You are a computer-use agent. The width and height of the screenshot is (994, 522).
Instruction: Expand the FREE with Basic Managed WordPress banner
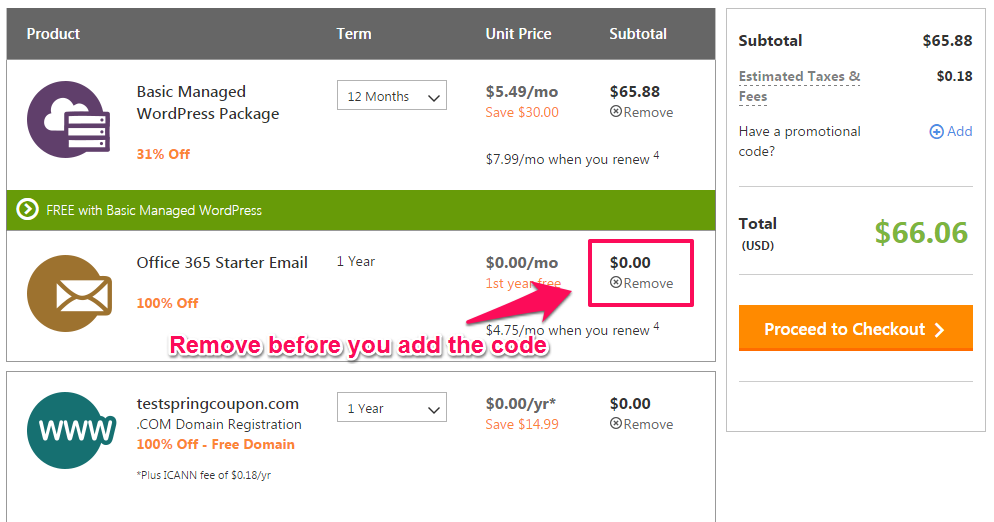[361, 210]
